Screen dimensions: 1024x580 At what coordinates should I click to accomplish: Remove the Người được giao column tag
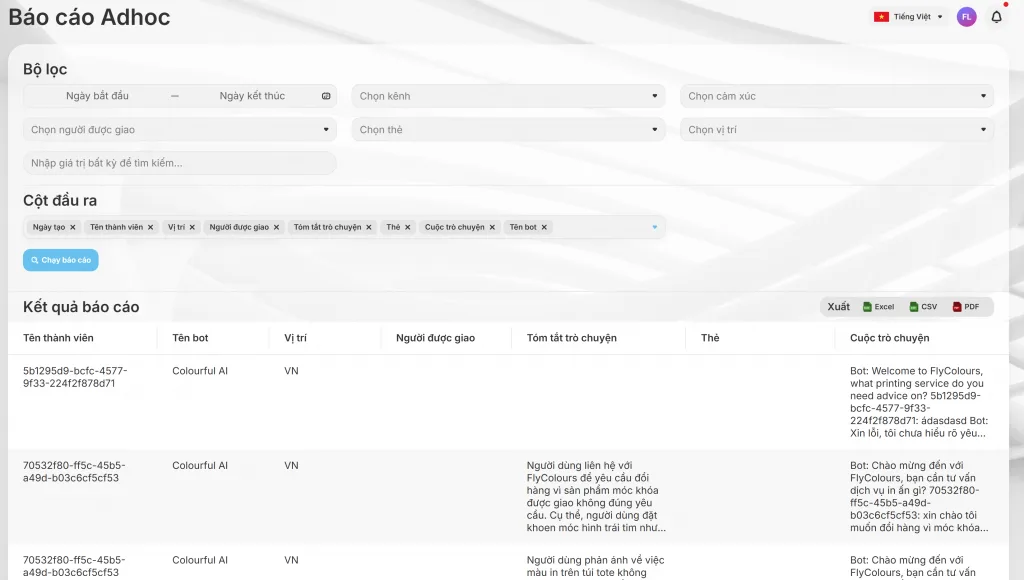[x=276, y=227]
